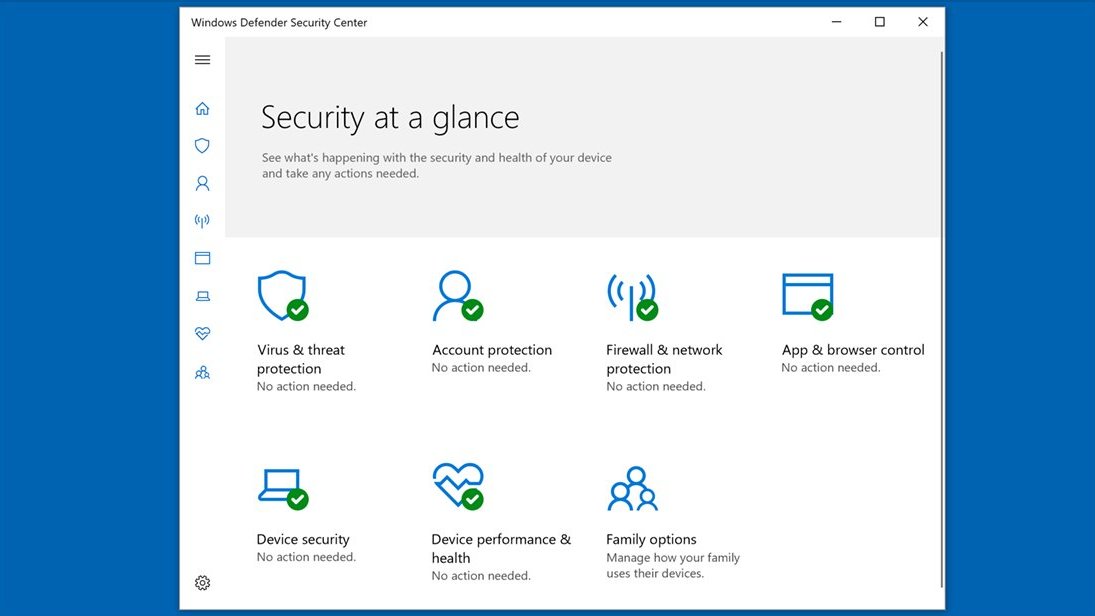Click the vertical scrollbar of the window
1095x616 pixels.
(942, 319)
